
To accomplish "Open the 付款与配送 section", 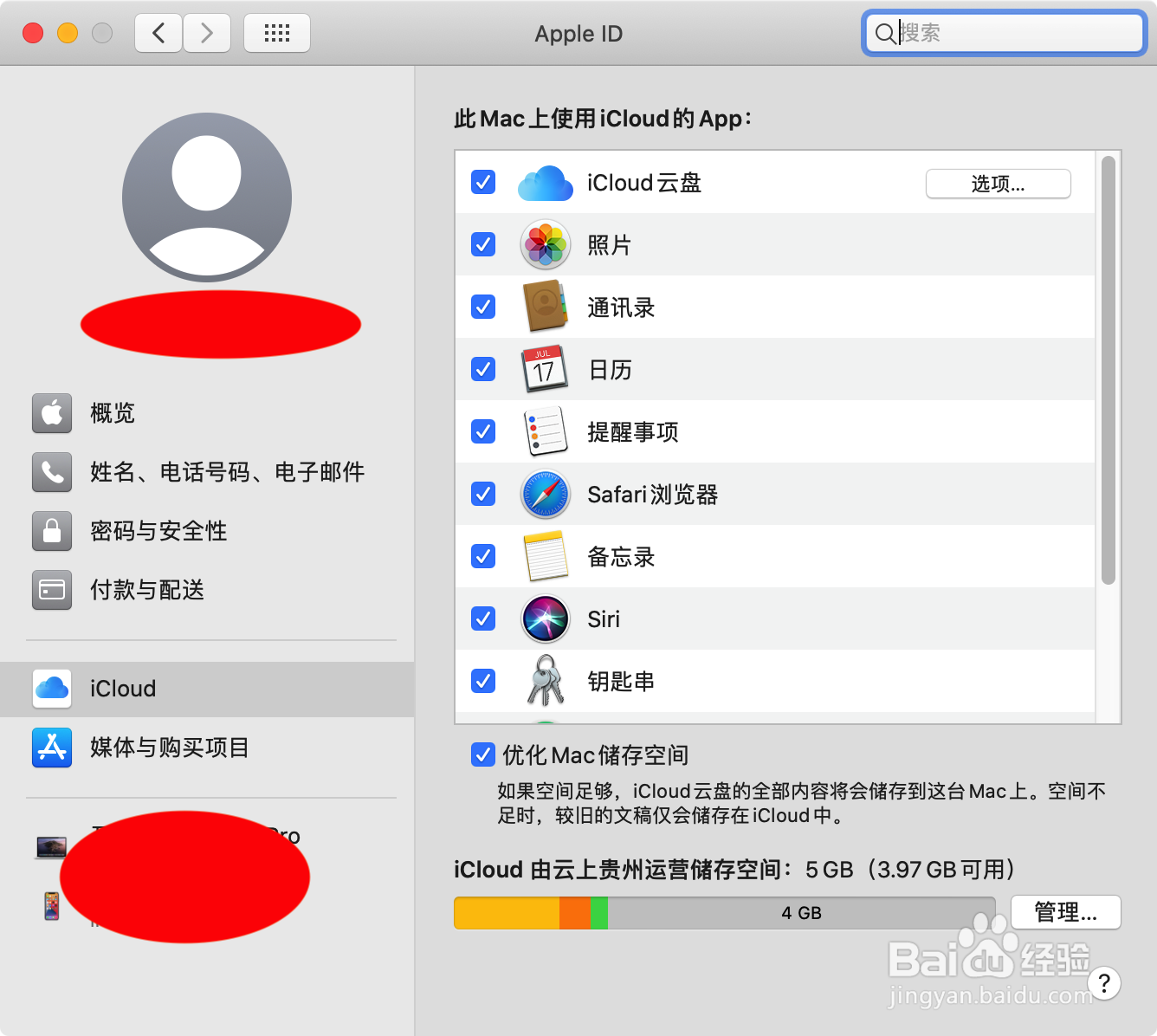I will 207,590.
